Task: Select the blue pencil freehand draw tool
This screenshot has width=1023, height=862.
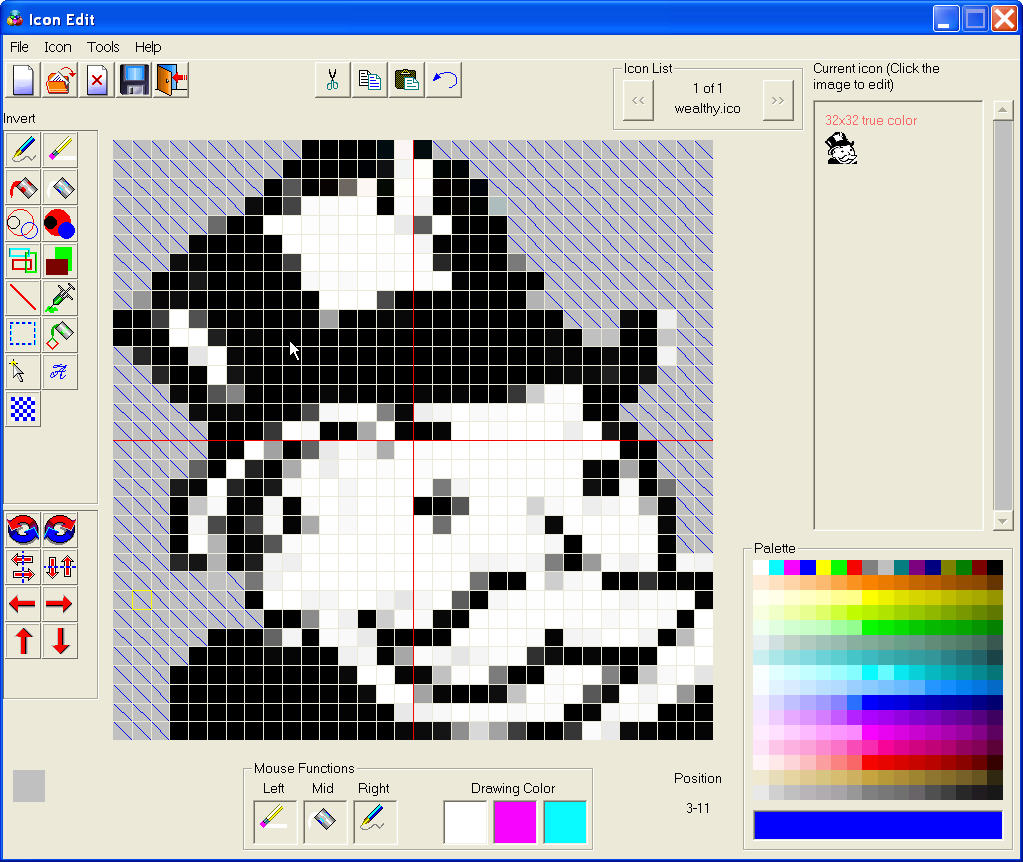Action: coord(23,149)
